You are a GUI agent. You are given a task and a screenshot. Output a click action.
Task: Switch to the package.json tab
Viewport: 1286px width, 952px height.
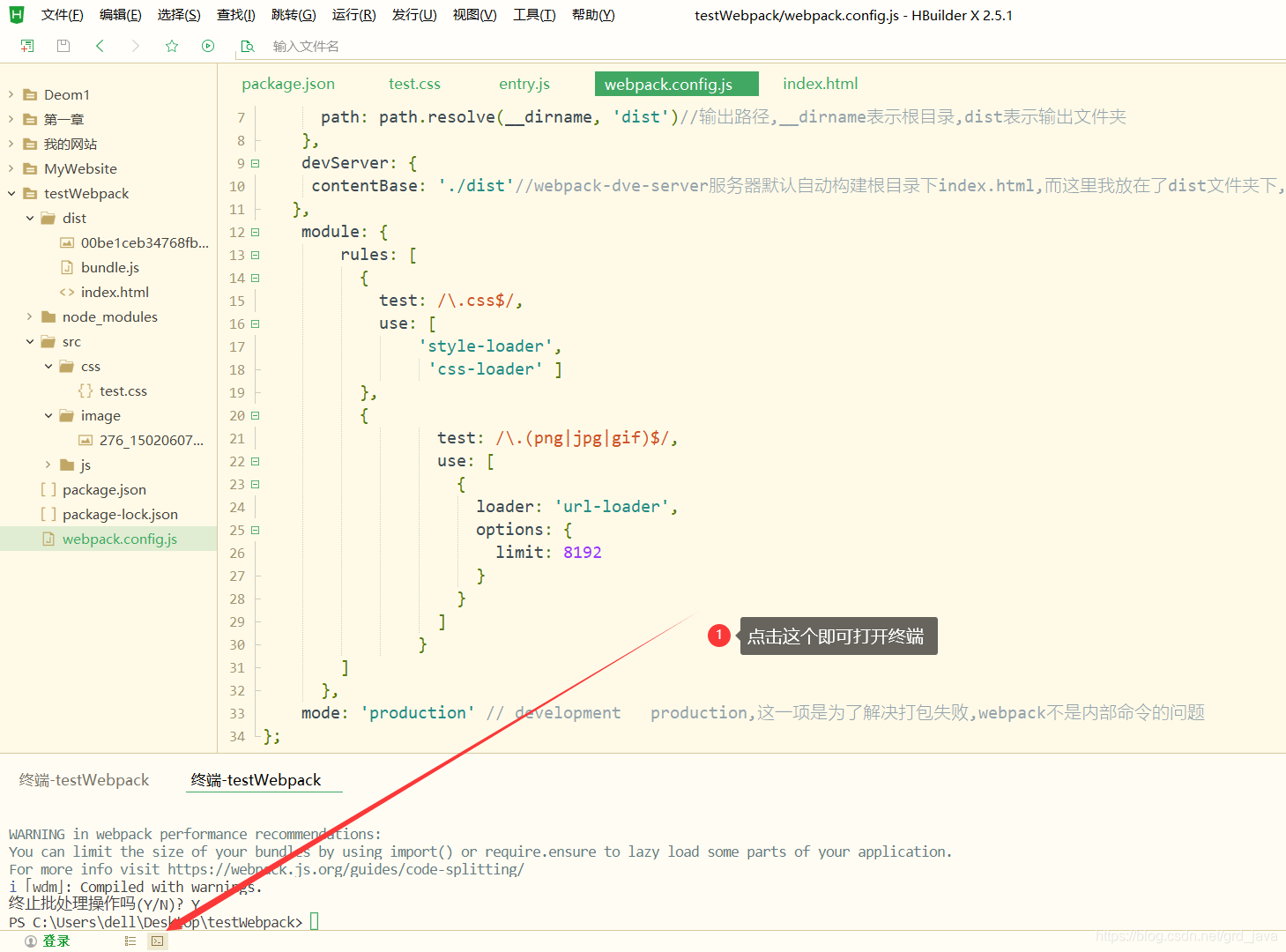click(x=288, y=84)
